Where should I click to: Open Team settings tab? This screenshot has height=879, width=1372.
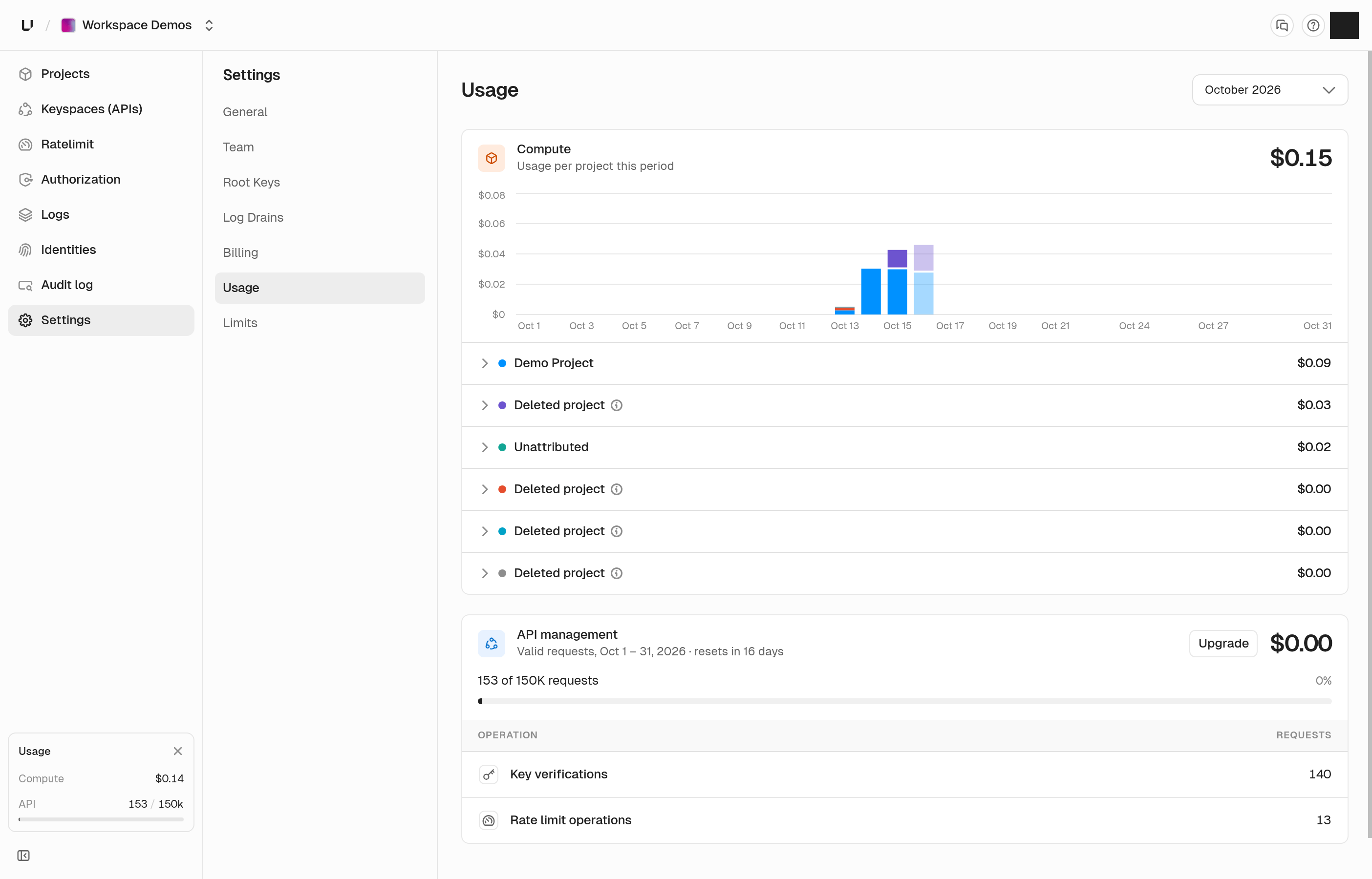[x=320, y=147]
